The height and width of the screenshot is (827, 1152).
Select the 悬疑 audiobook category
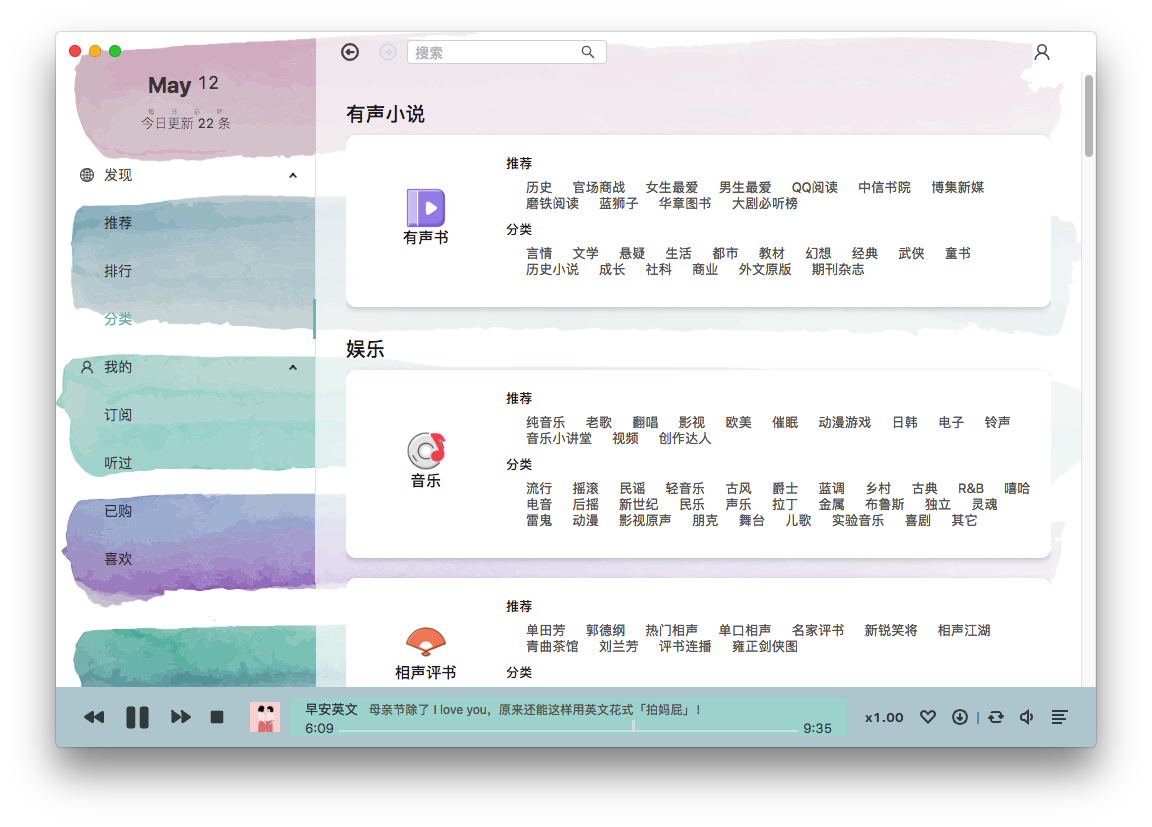(632, 253)
